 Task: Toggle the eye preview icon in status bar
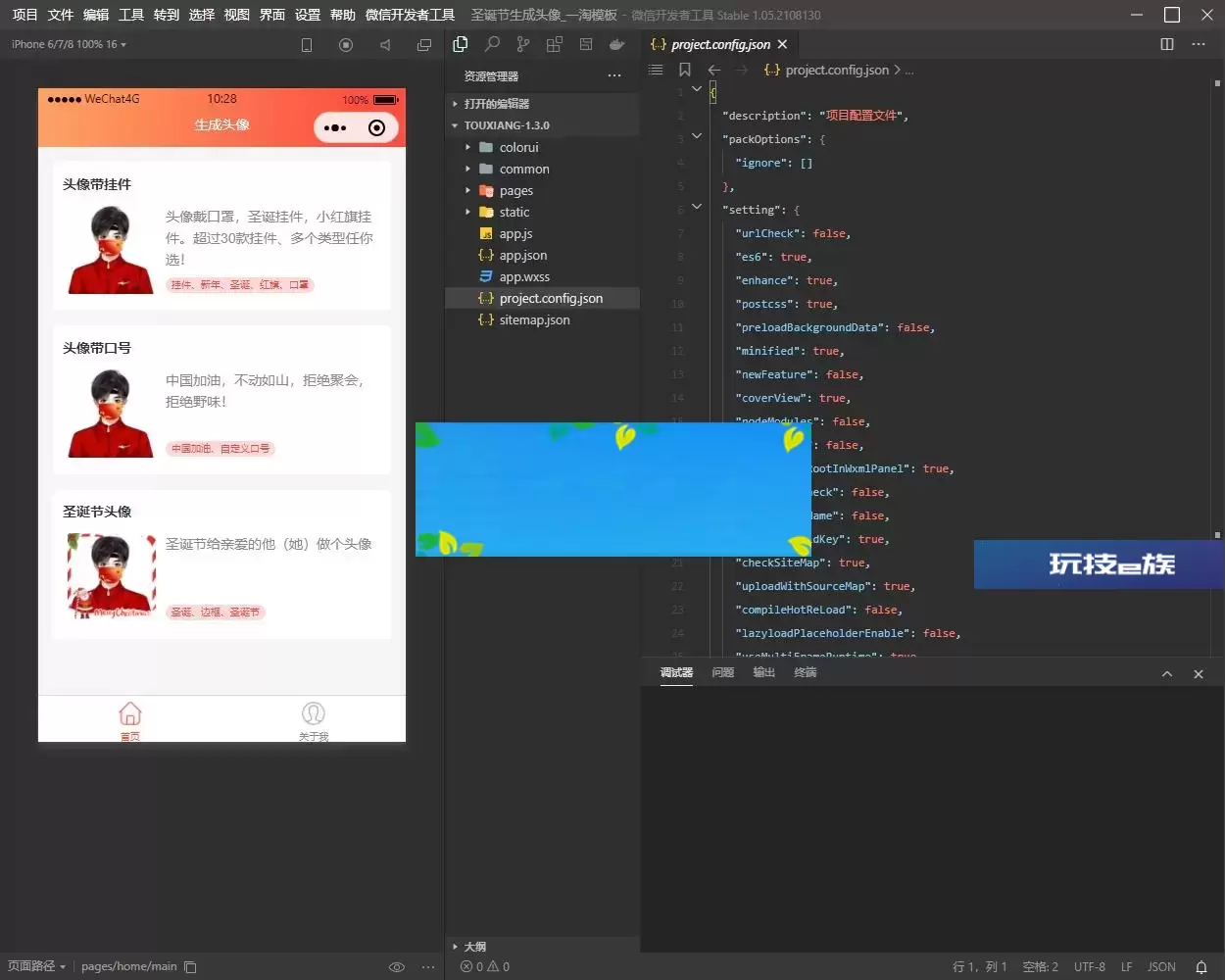pyautogui.click(x=397, y=967)
